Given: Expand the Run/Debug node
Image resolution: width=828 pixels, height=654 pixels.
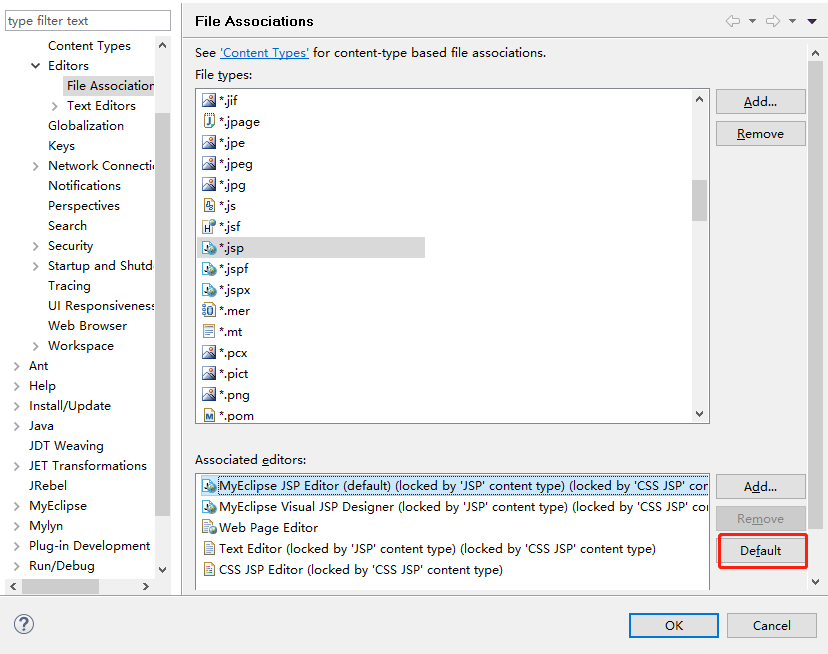Looking at the screenshot, I should click(16, 566).
